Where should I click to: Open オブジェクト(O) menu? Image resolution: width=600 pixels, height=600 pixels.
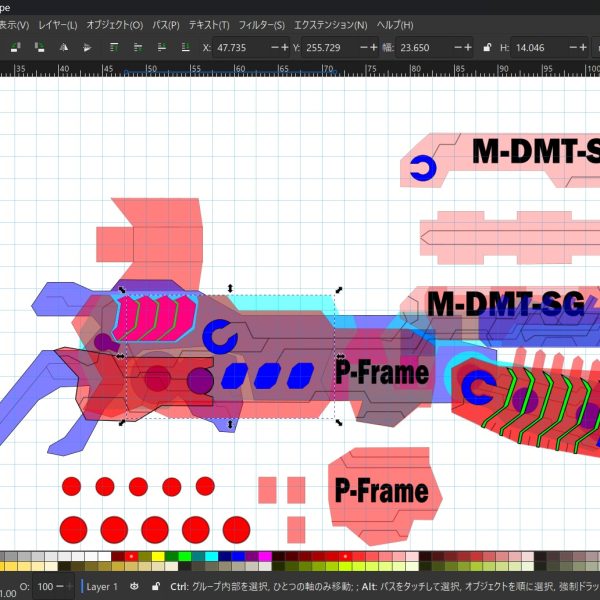pos(115,25)
